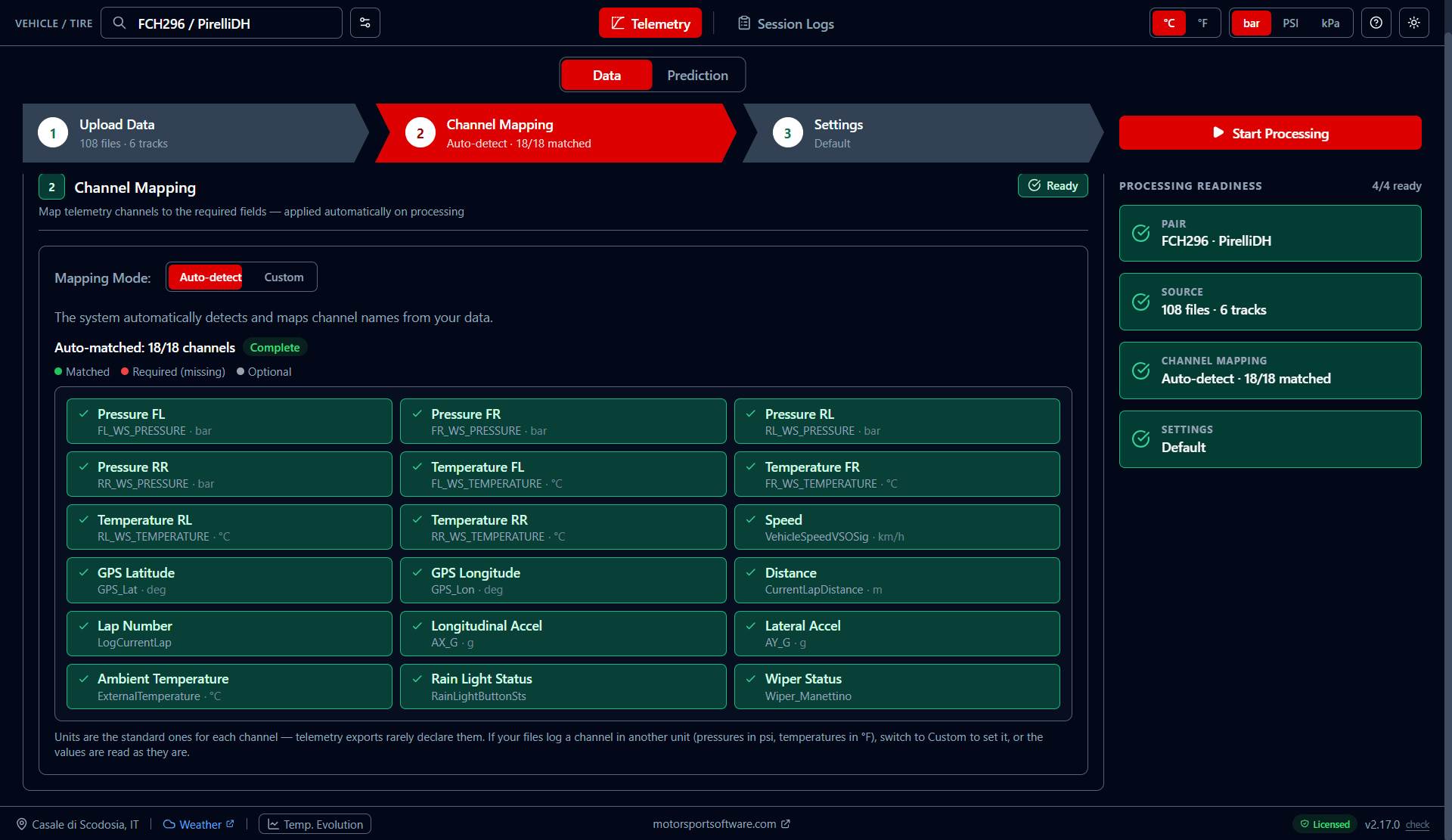Select the Rain Light Status channel card

point(563,687)
